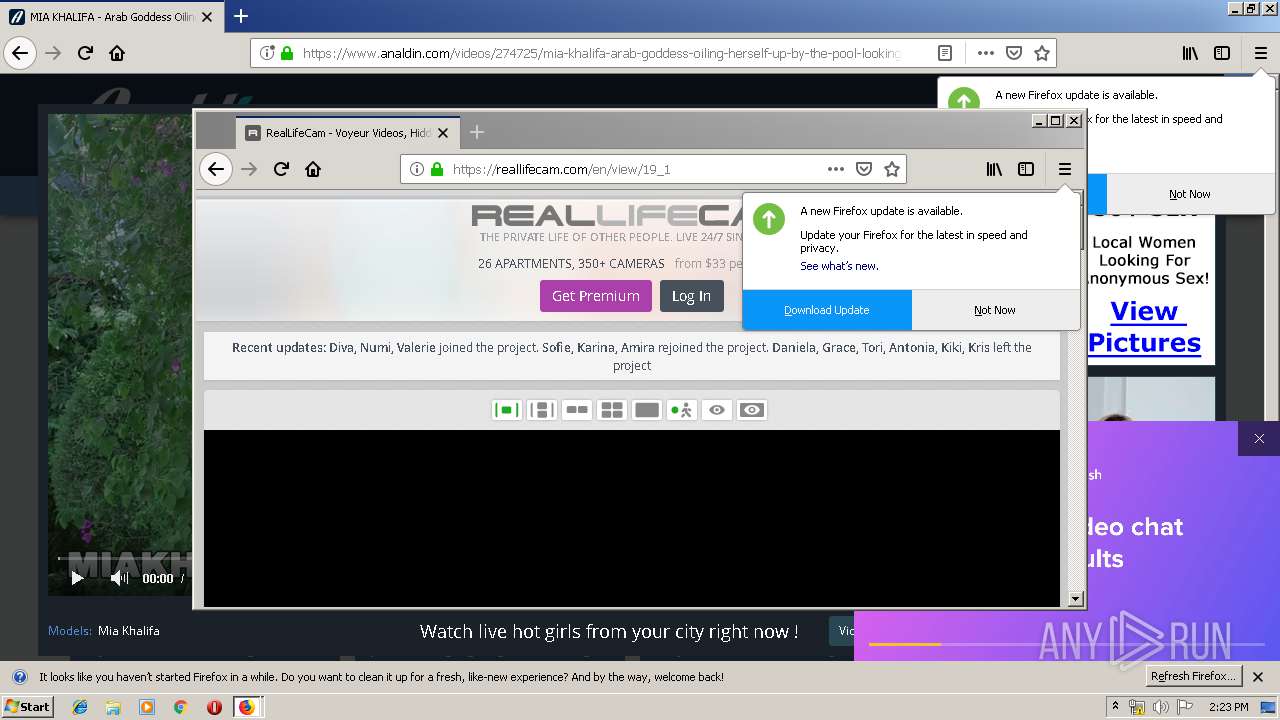Open home page in the front Firefox window

coord(313,169)
